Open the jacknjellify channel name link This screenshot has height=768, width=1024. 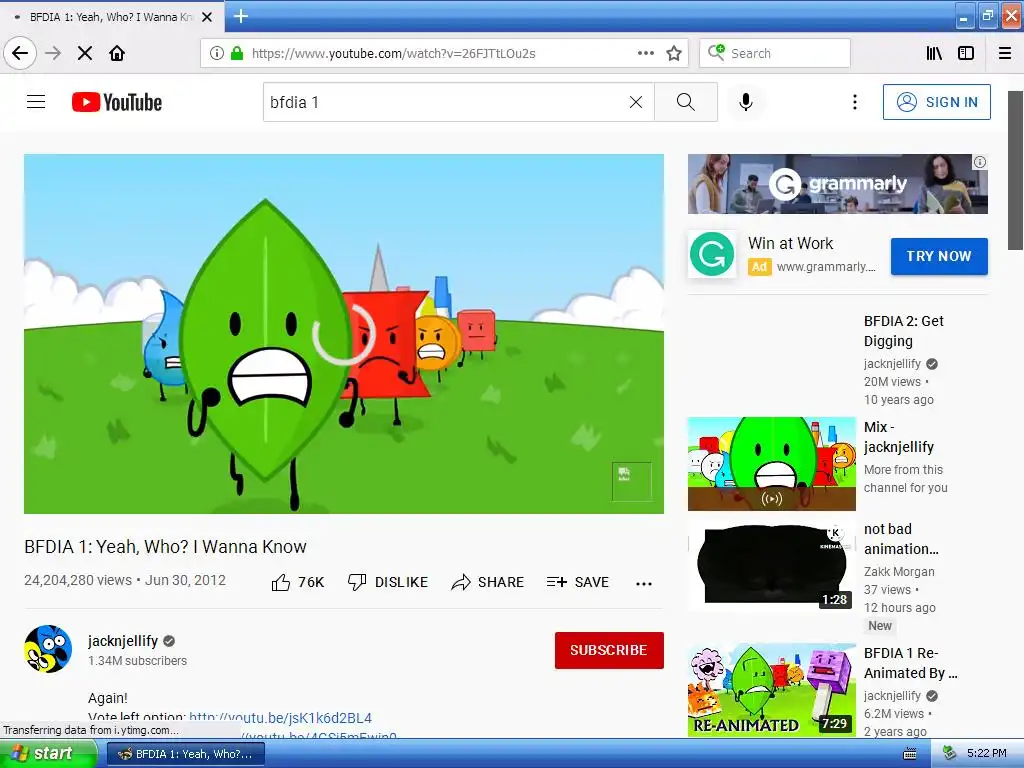123,641
